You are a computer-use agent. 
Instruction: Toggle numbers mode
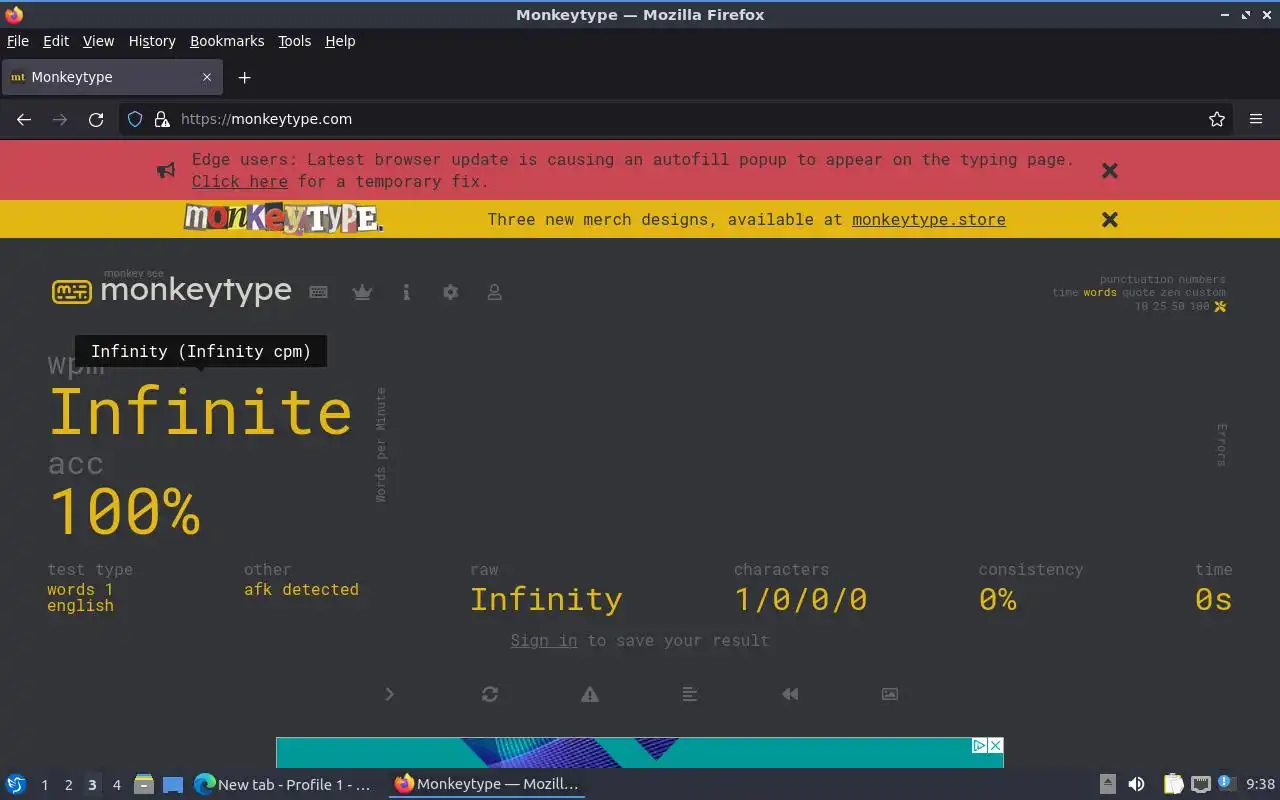point(1201,280)
